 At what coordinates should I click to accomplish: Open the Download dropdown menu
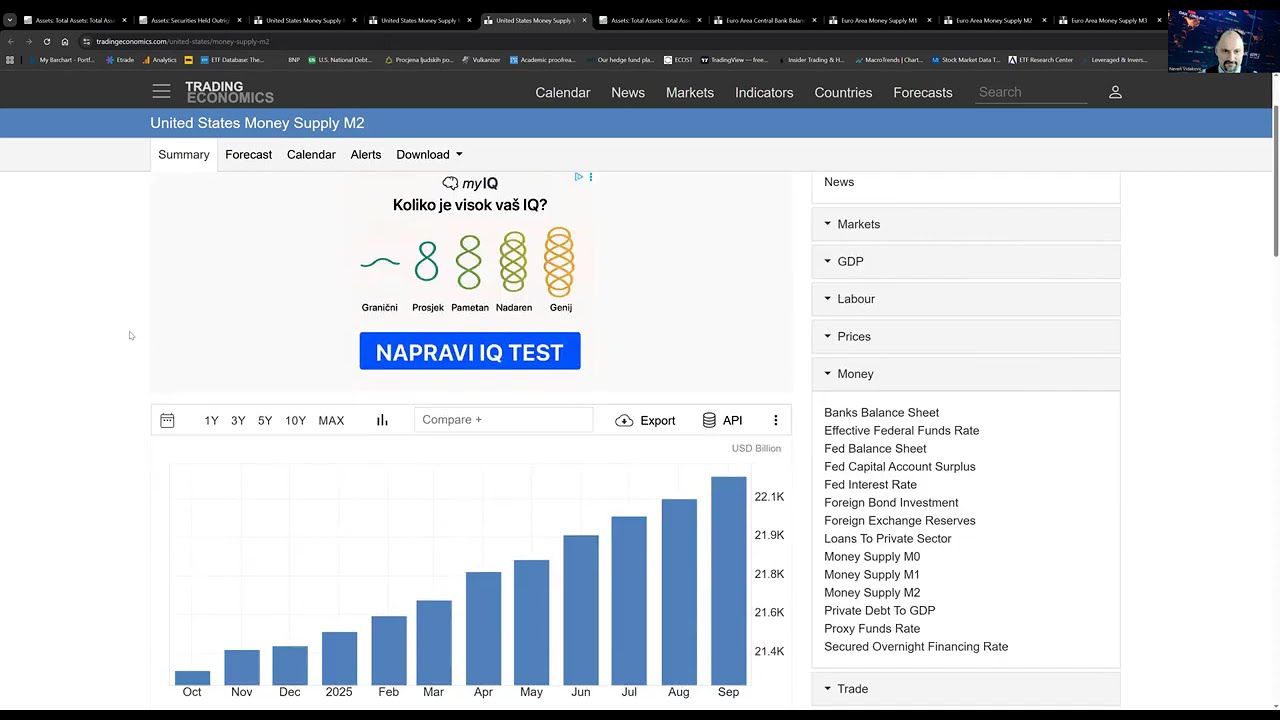coord(429,155)
